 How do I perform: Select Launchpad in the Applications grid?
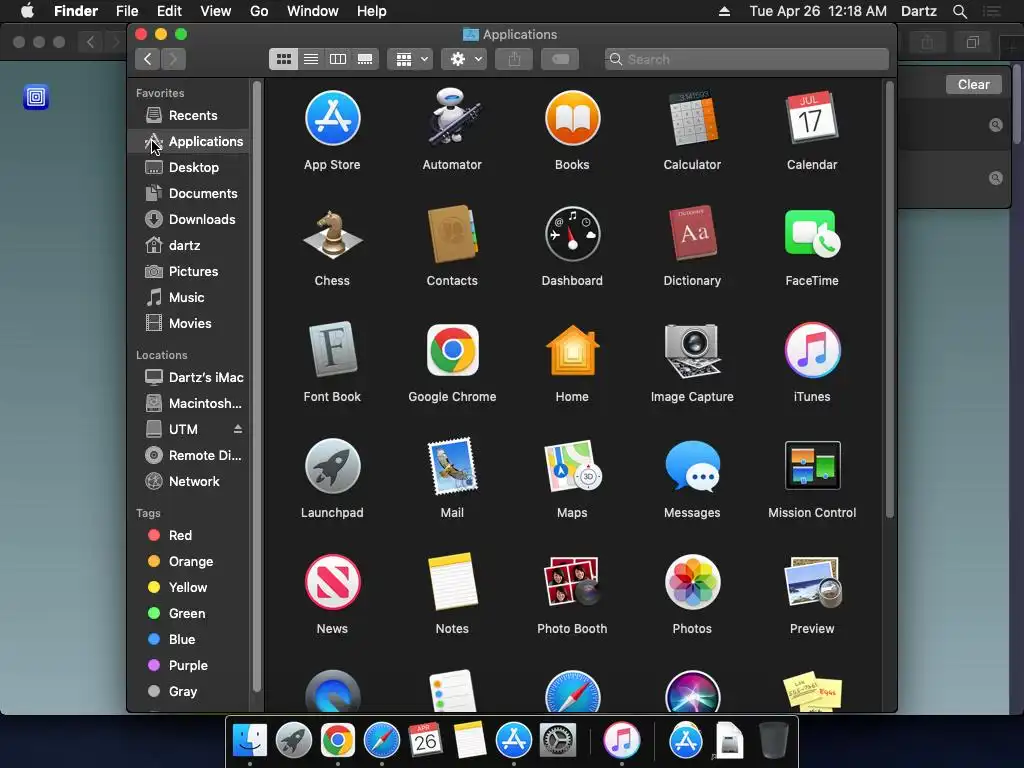pos(332,466)
